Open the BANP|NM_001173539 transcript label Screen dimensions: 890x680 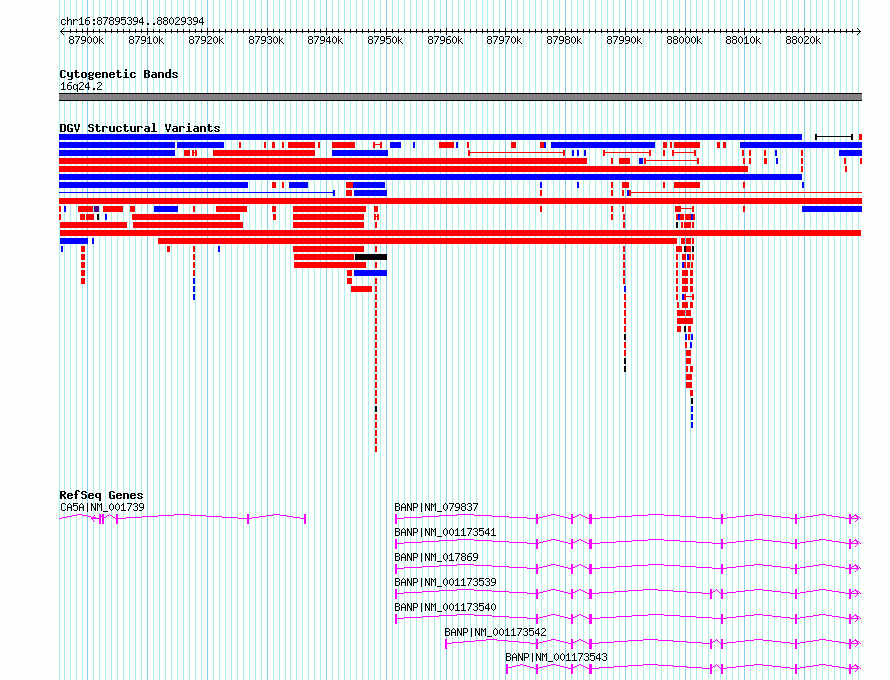(x=446, y=582)
